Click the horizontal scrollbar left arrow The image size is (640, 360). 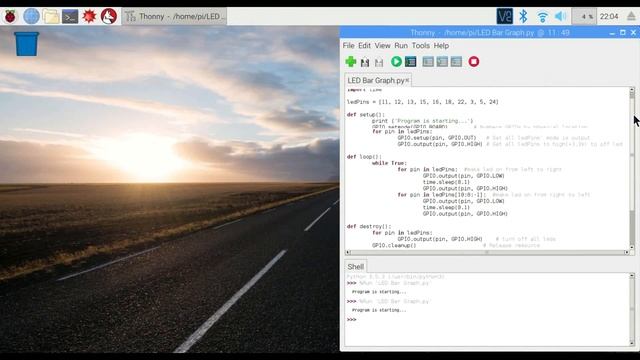[x=348, y=252]
